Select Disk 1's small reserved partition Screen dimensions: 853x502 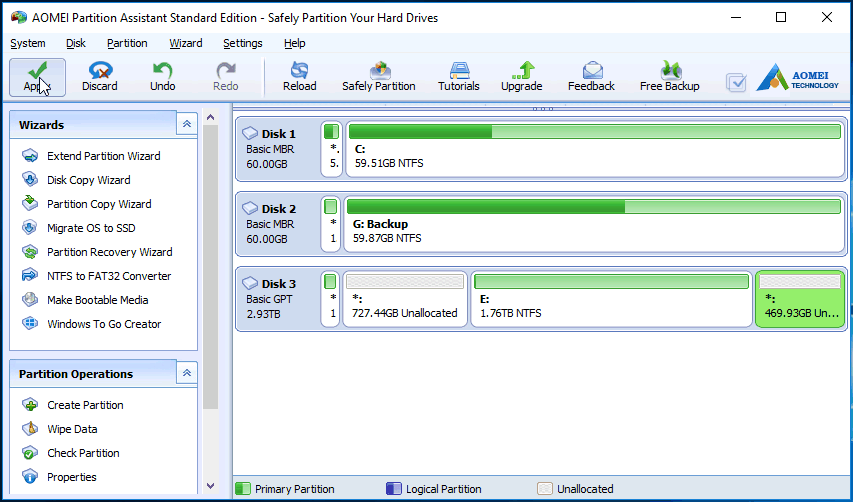tap(331, 149)
